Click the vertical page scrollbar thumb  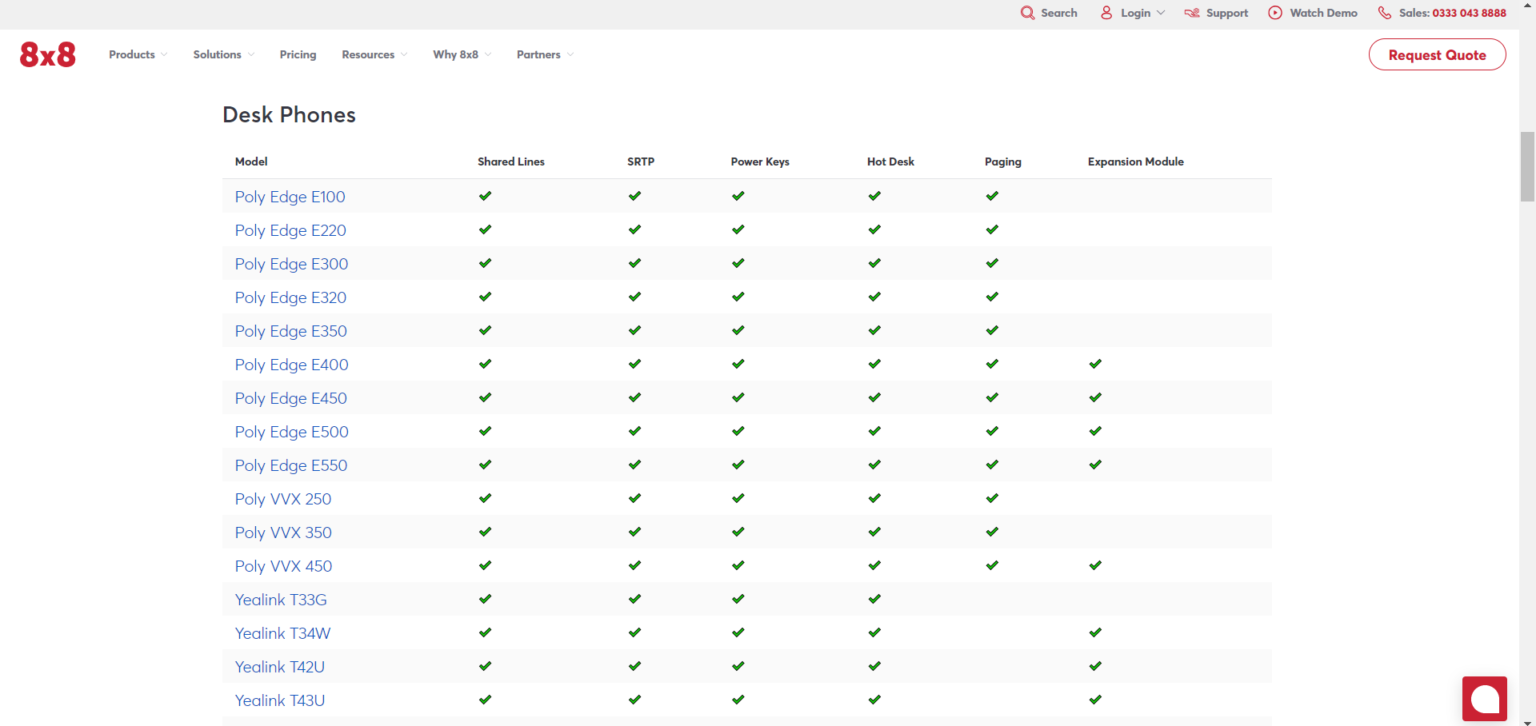(x=1527, y=166)
